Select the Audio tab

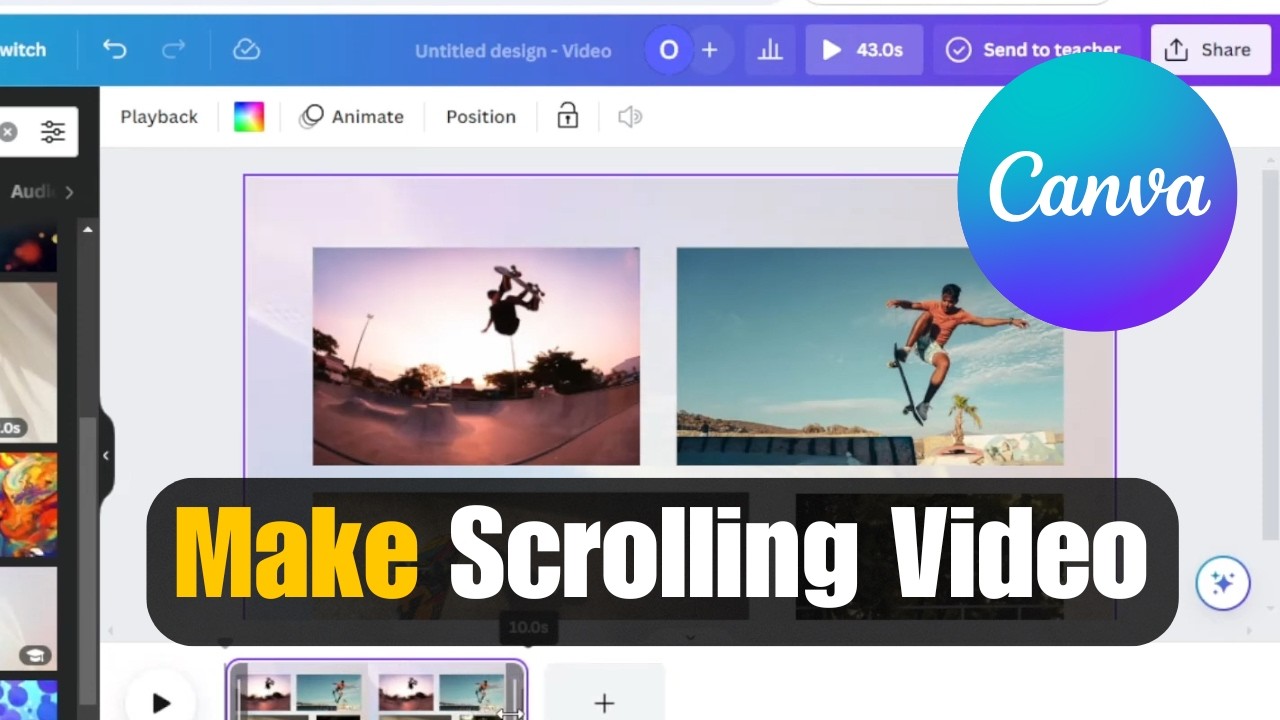(x=32, y=192)
